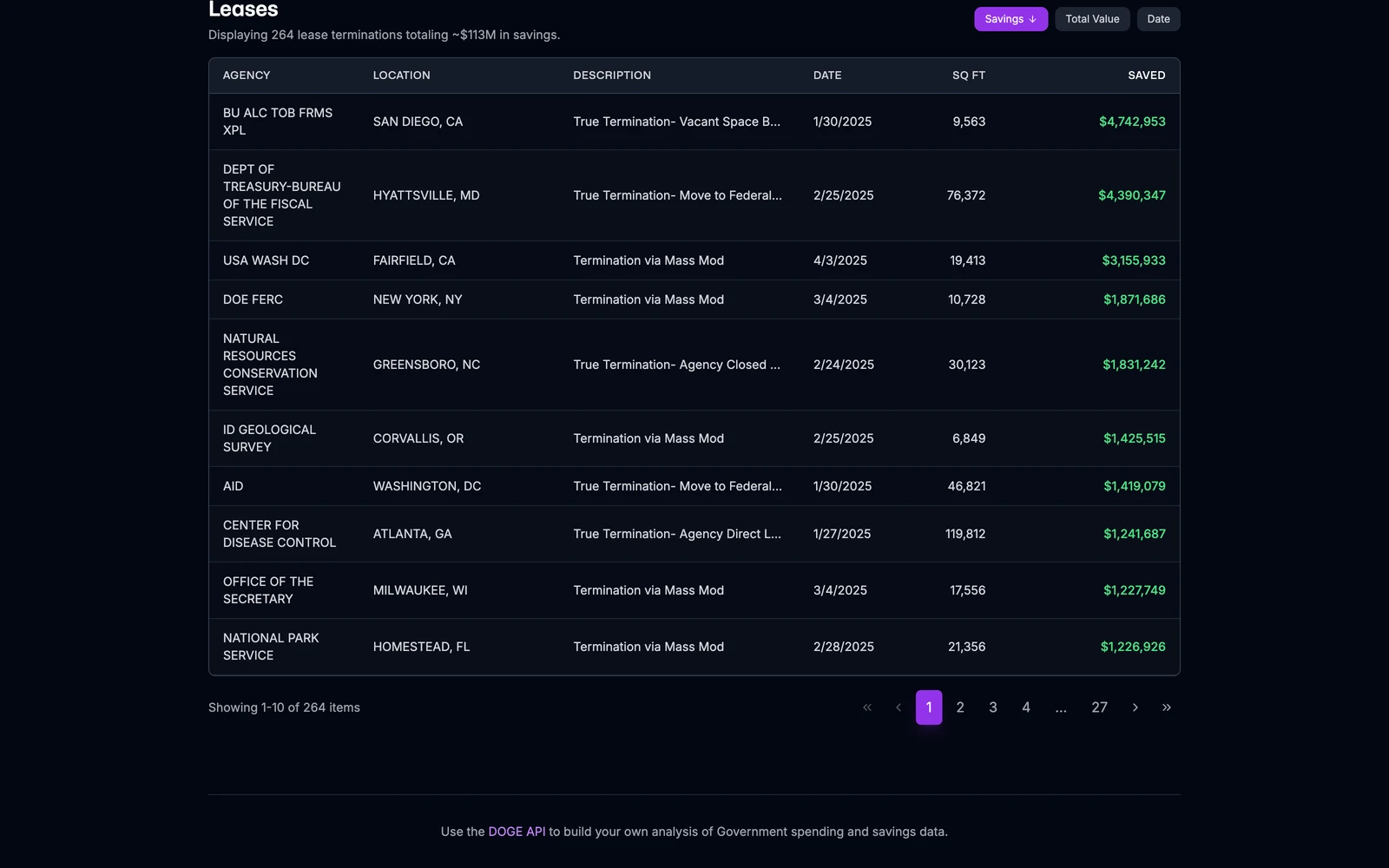Screen dimensions: 1389x868
Task: Sort leases by Total Value
Action: point(1092,19)
